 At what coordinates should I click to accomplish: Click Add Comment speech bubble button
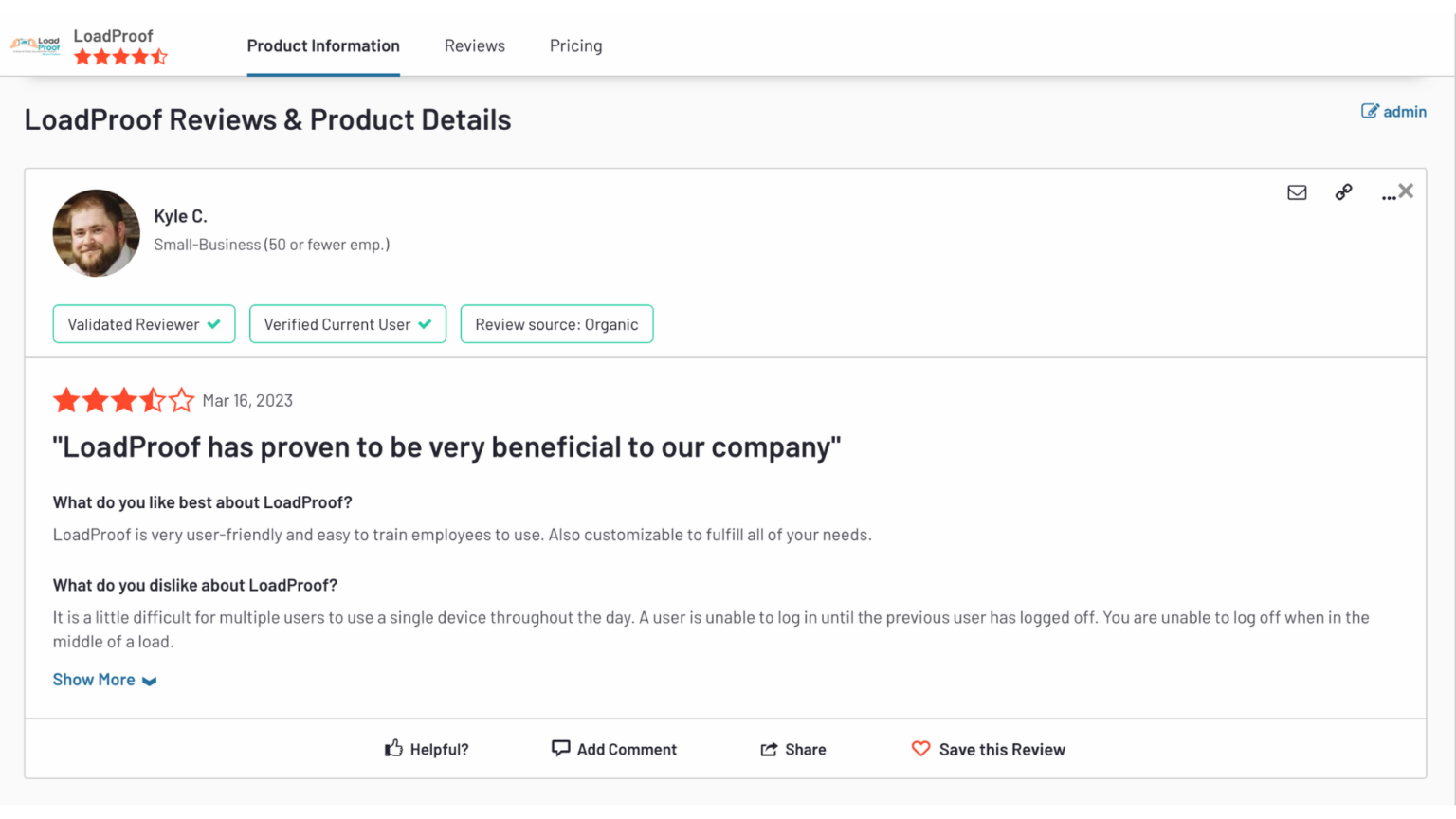614,749
